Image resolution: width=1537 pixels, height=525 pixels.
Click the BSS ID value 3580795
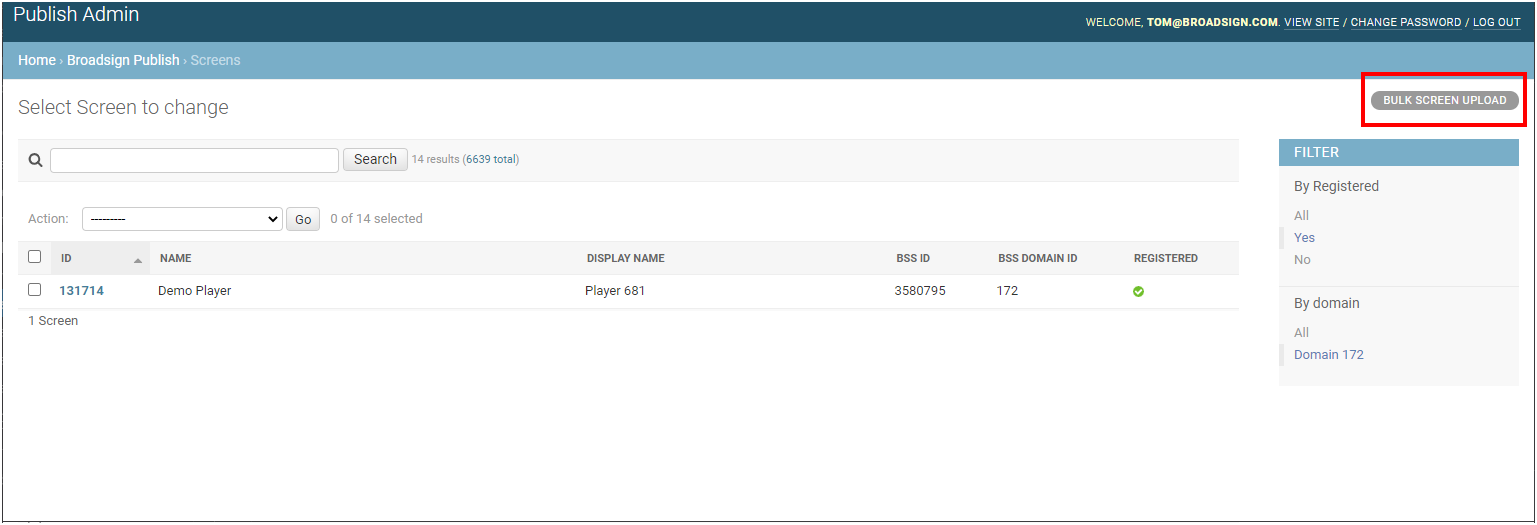point(920,291)
